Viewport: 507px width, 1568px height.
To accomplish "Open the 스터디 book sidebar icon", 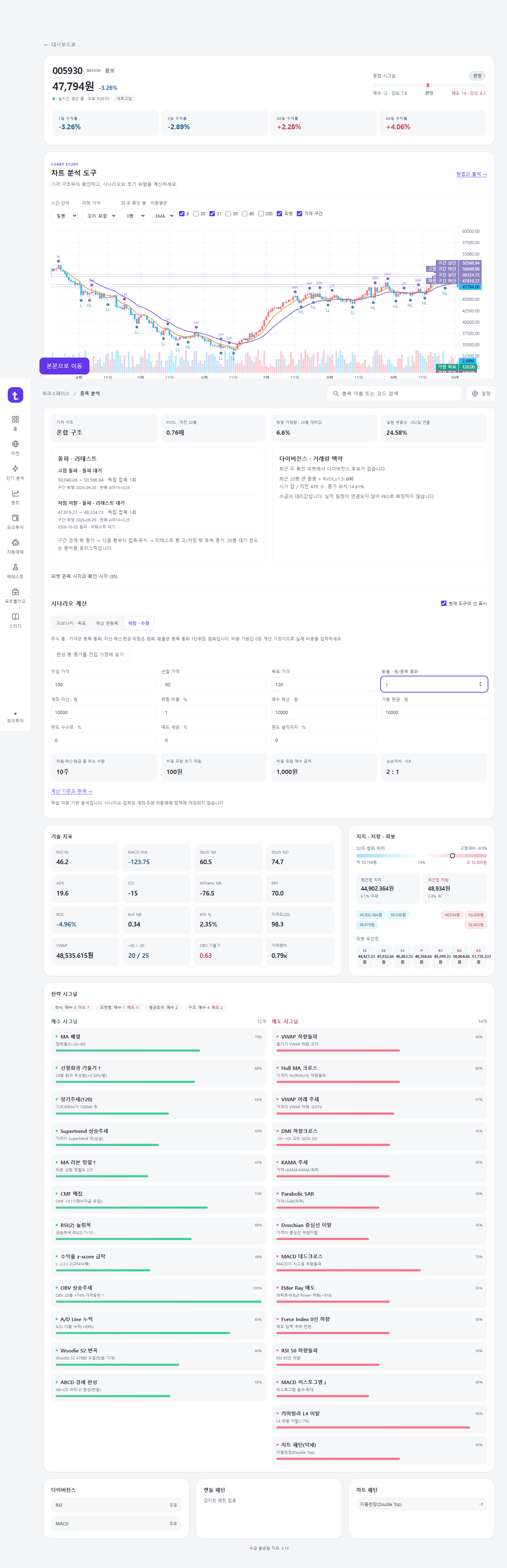I will 15,616.
